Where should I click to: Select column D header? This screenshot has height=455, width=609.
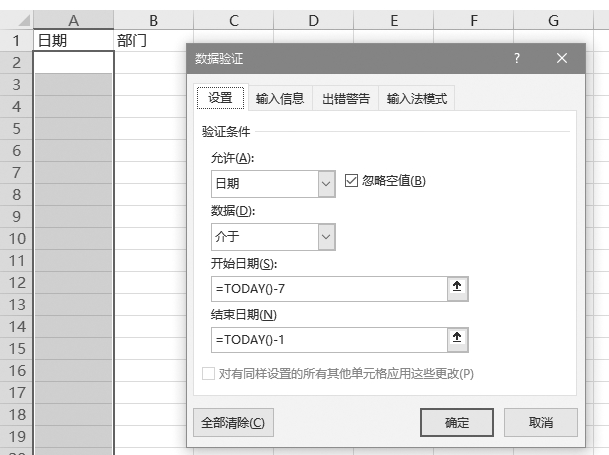tap(313, 20)
